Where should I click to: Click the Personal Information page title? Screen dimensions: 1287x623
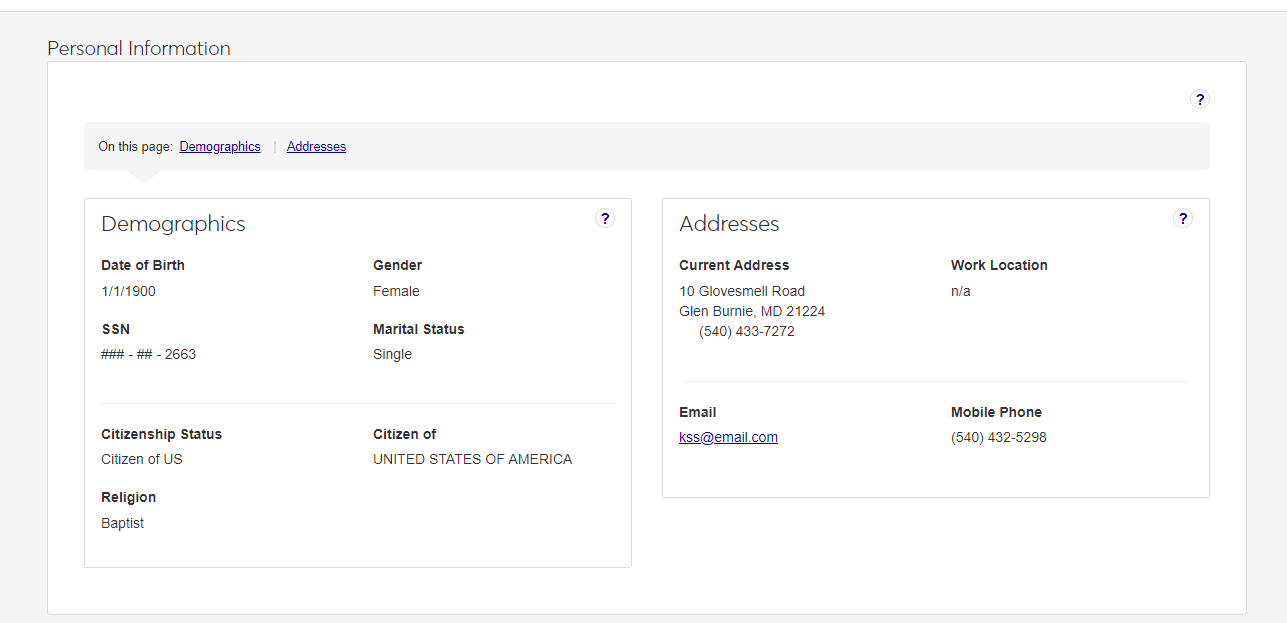139,48
